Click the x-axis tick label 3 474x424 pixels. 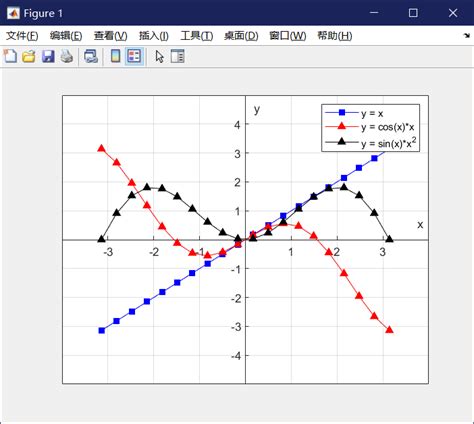tap(383, 252)
